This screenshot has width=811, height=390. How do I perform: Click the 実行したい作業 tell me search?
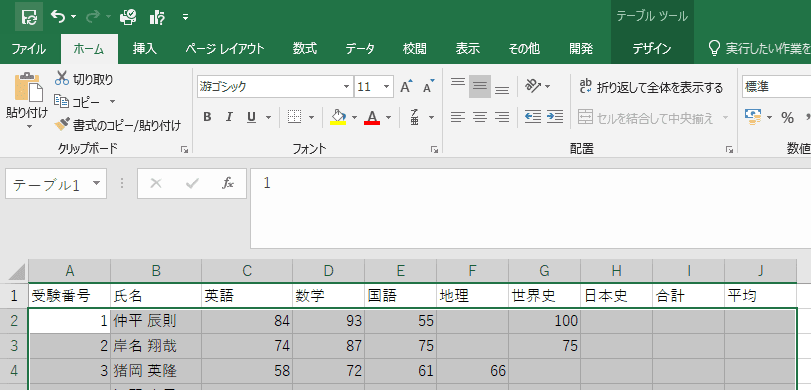[760, 49]
